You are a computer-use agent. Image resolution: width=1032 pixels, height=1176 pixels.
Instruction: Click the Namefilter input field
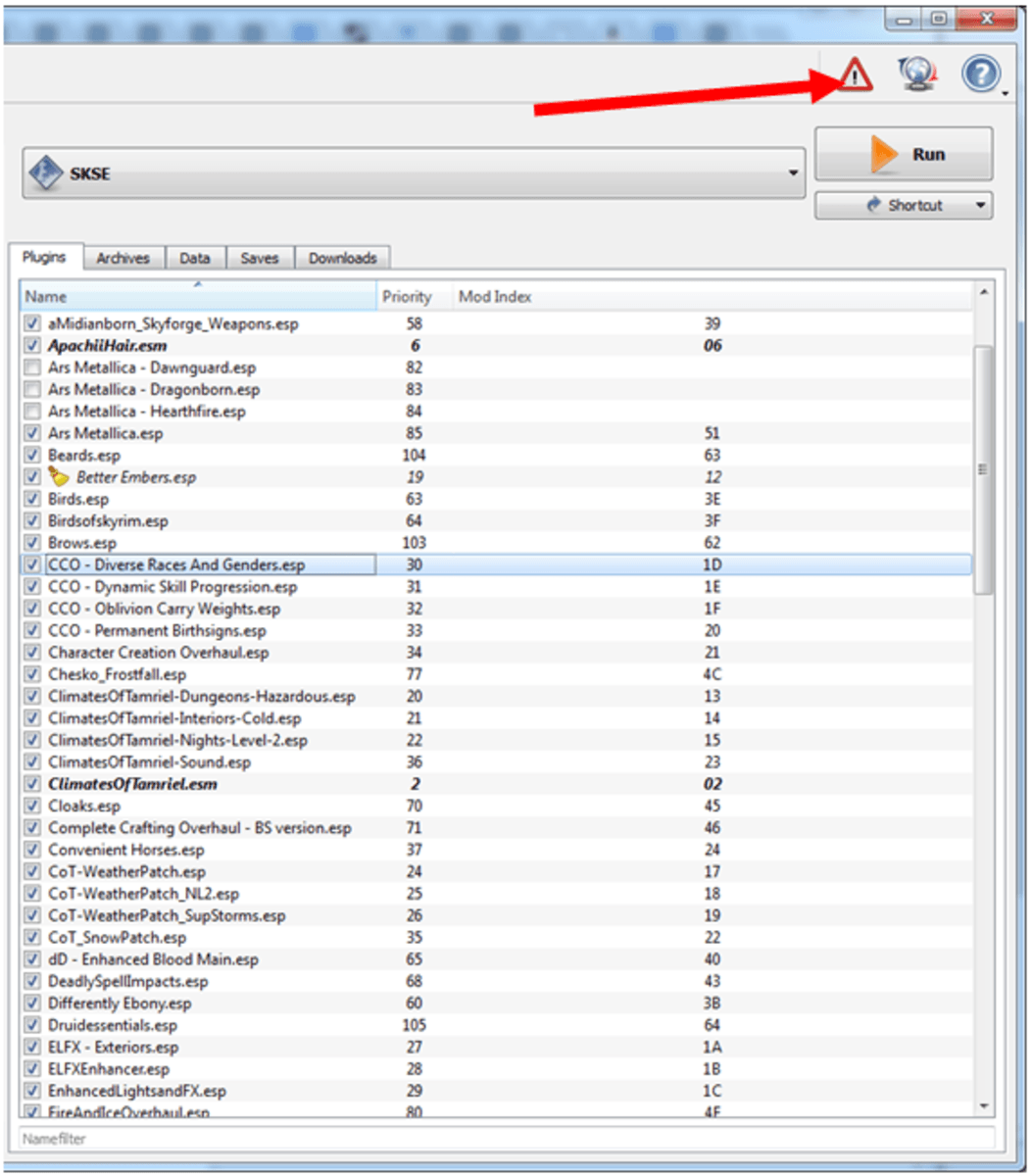pos(507,1139)
